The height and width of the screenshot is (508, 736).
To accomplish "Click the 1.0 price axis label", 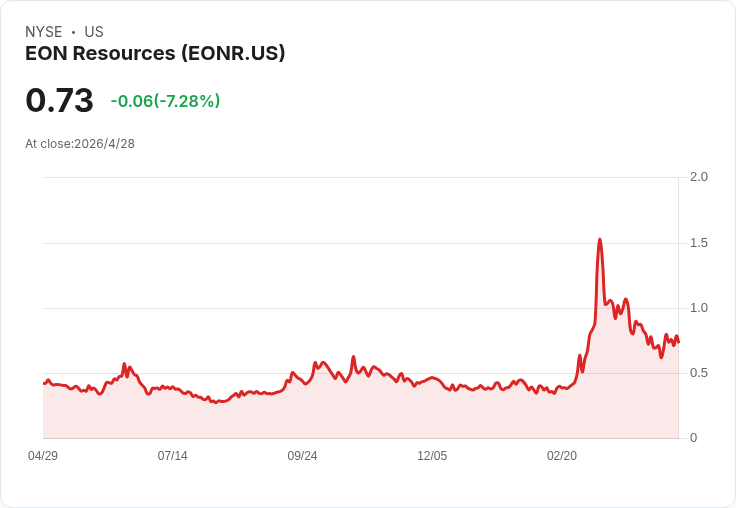I will pyautogui.click(x=698, y=308).
